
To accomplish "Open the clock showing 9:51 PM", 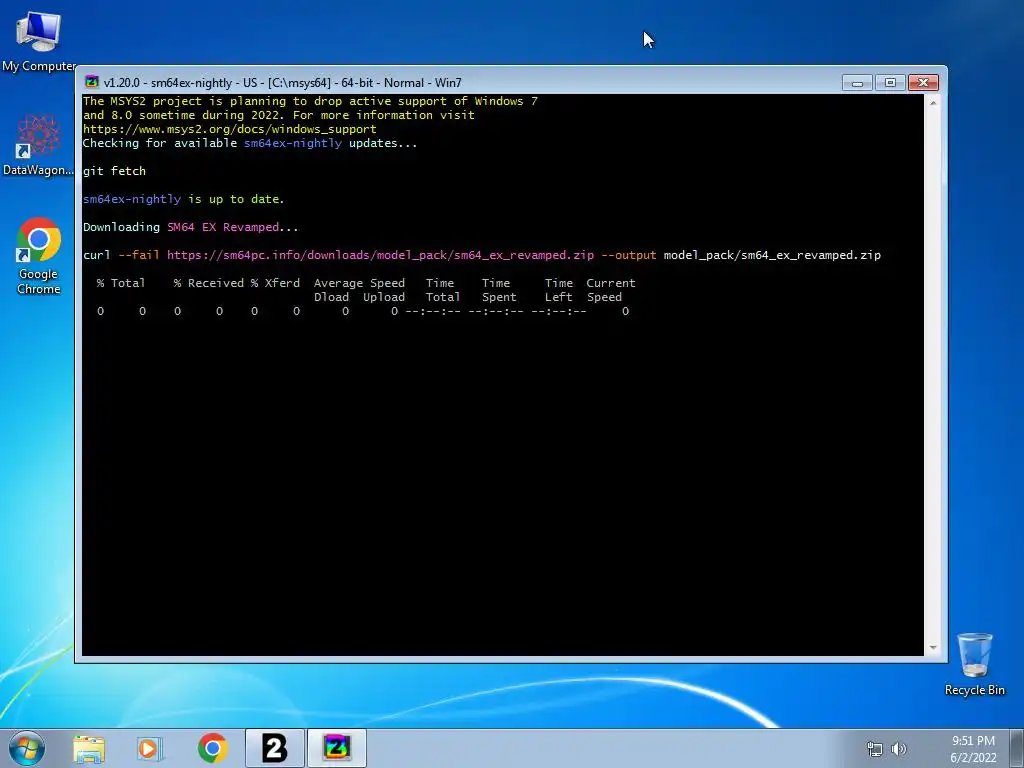I will (x=973, y=741).
